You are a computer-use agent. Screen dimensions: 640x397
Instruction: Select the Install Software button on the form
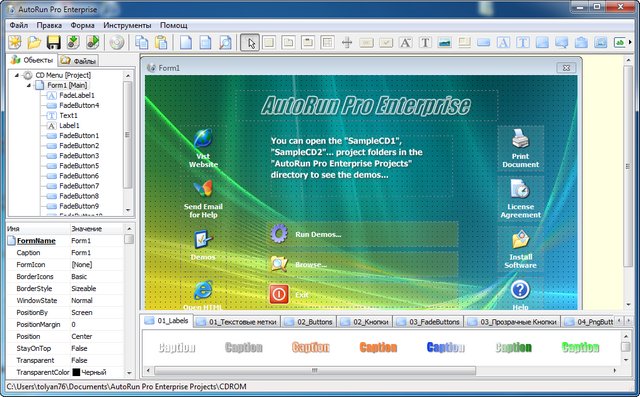pos(520,249)
